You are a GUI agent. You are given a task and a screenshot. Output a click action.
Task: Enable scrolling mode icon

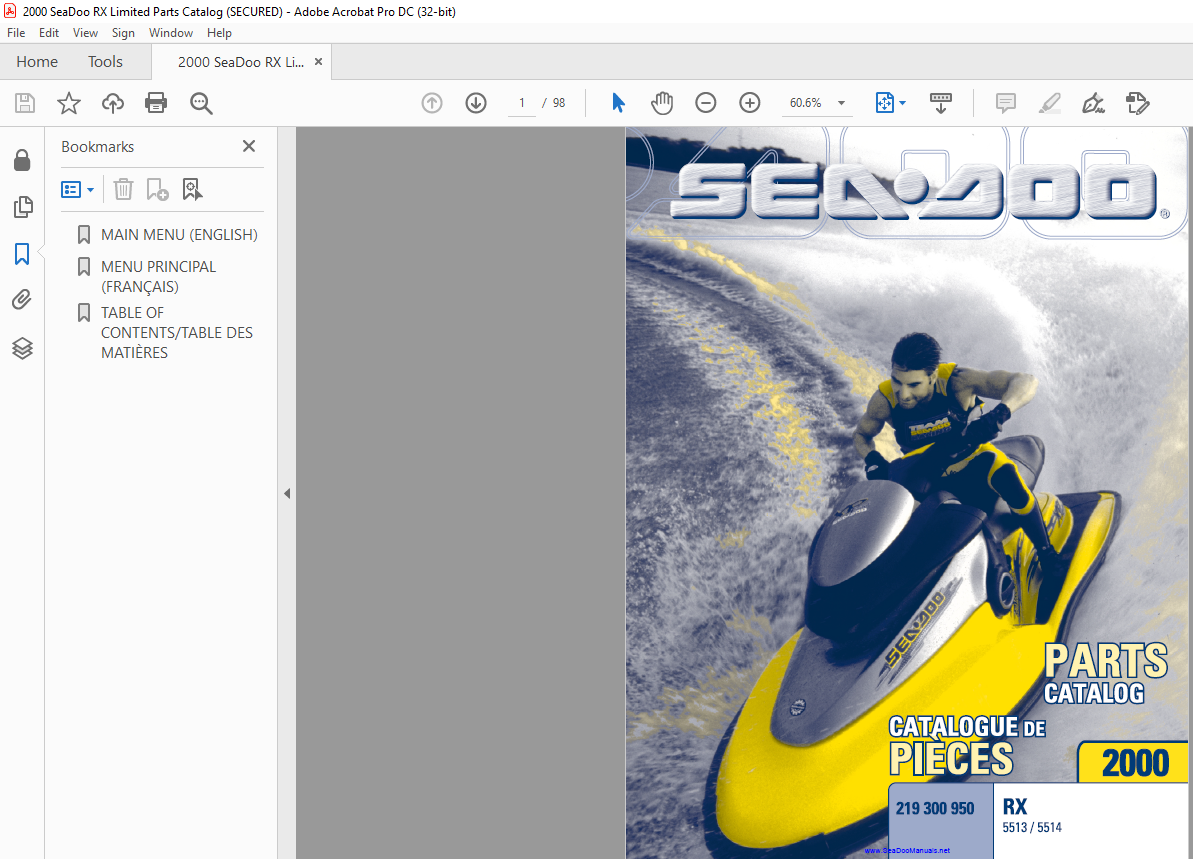tap(941, 103)
